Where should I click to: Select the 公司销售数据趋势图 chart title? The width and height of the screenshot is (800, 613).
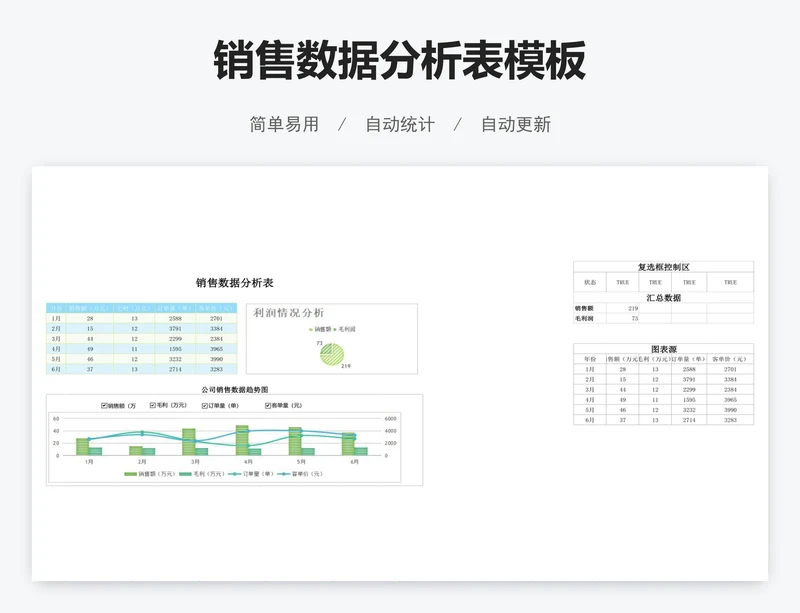235,389
